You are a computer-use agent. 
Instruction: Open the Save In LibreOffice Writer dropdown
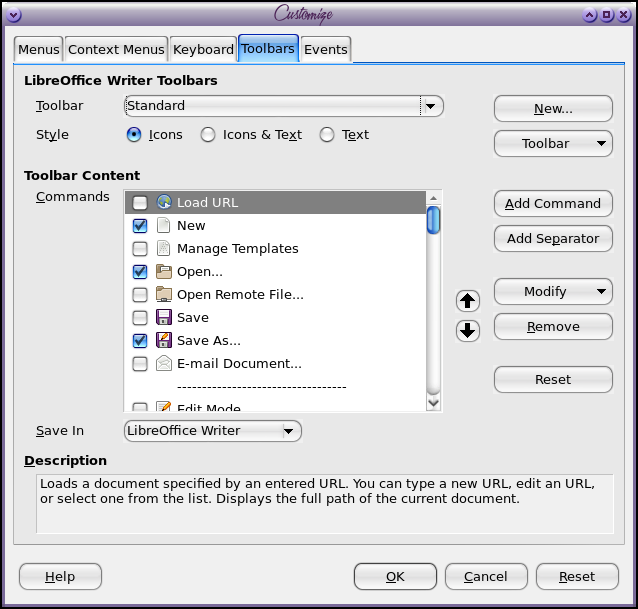(x=213, y=431)
